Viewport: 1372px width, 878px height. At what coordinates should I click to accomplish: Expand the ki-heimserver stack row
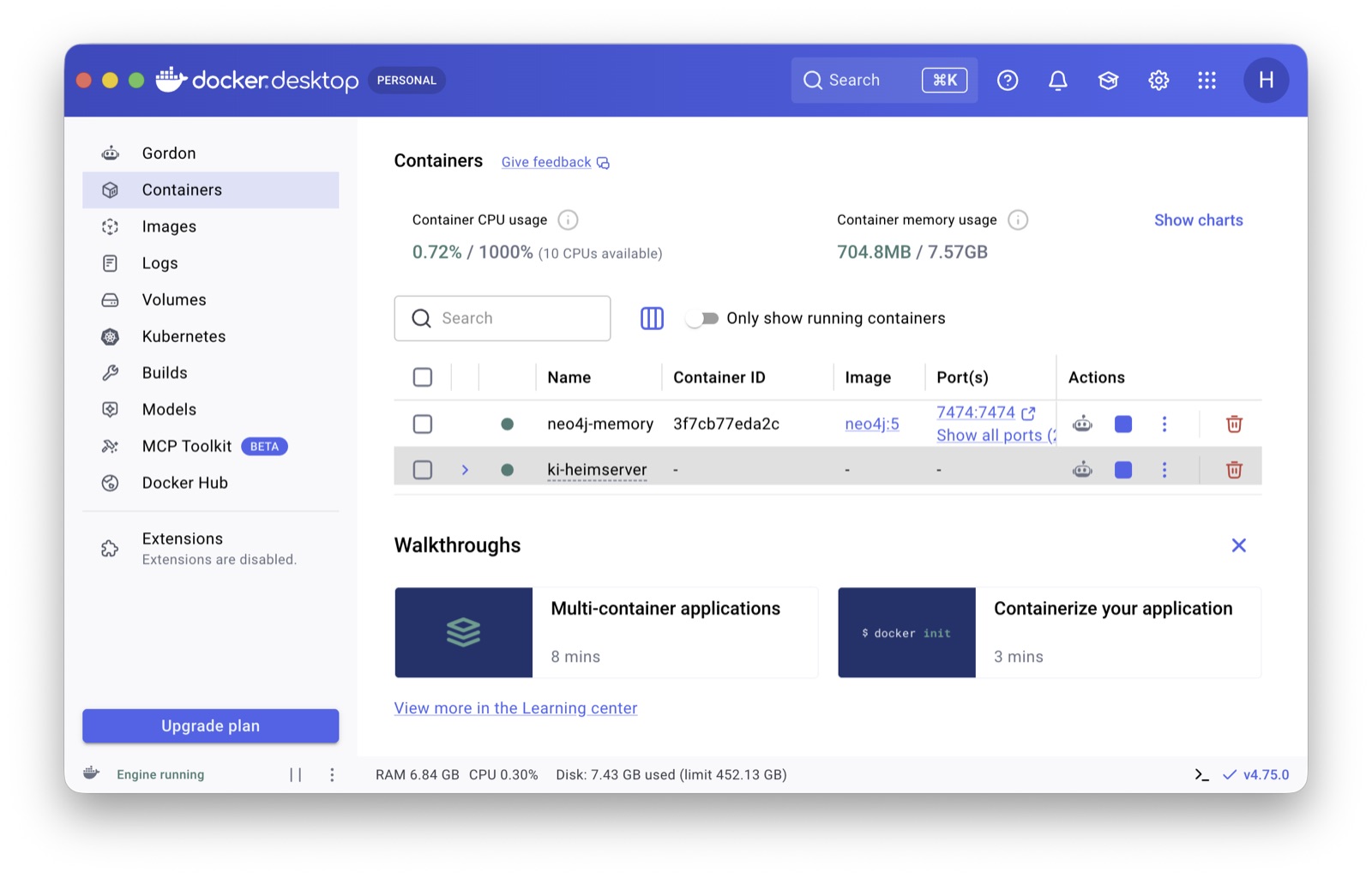click(465, 470)
